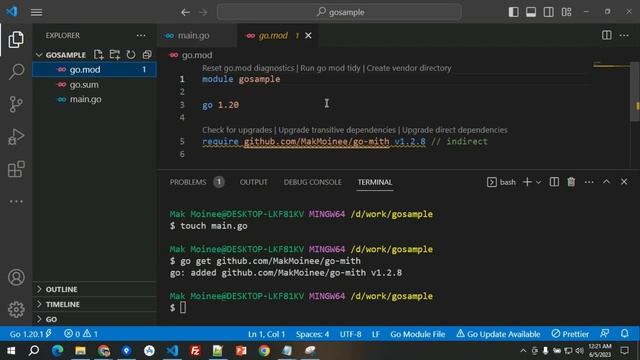The width and height of the screenshot is (640, 360).
Task: Open the Search view in activity bar
Action: coord(16,71)
